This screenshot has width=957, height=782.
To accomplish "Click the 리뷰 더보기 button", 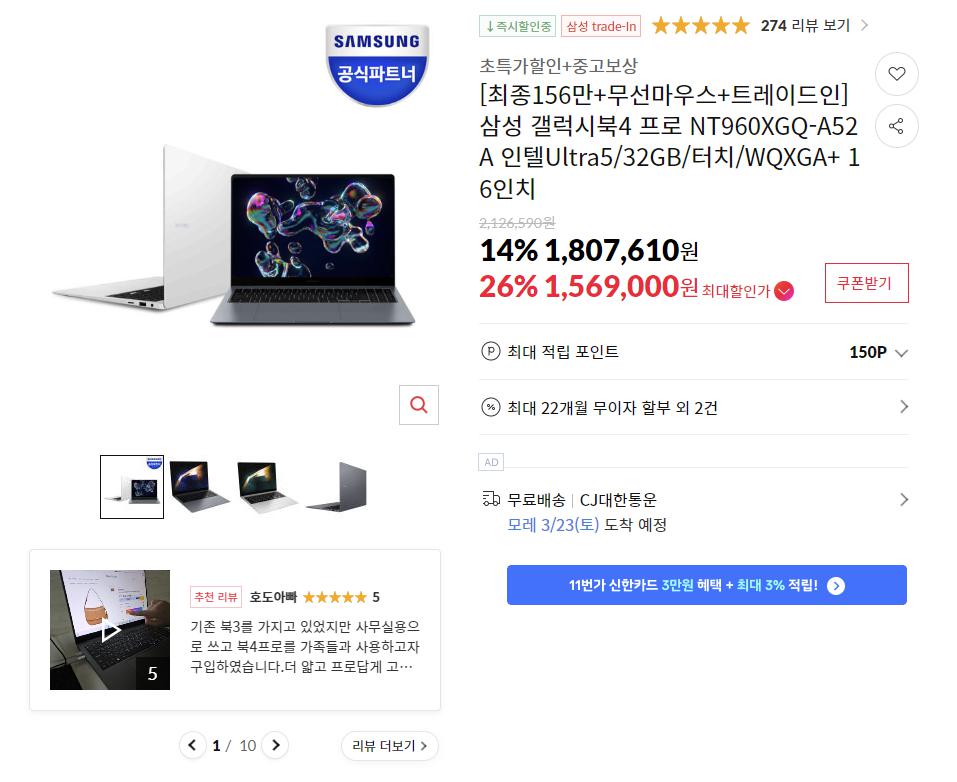I will (x=389, y=745).
